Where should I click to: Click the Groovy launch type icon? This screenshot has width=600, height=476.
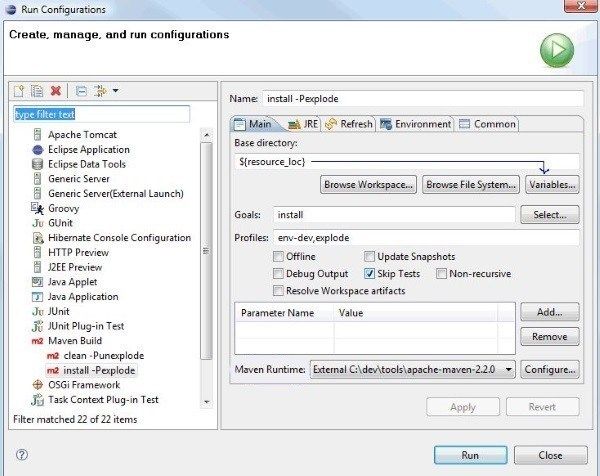[x=38, y=209]
